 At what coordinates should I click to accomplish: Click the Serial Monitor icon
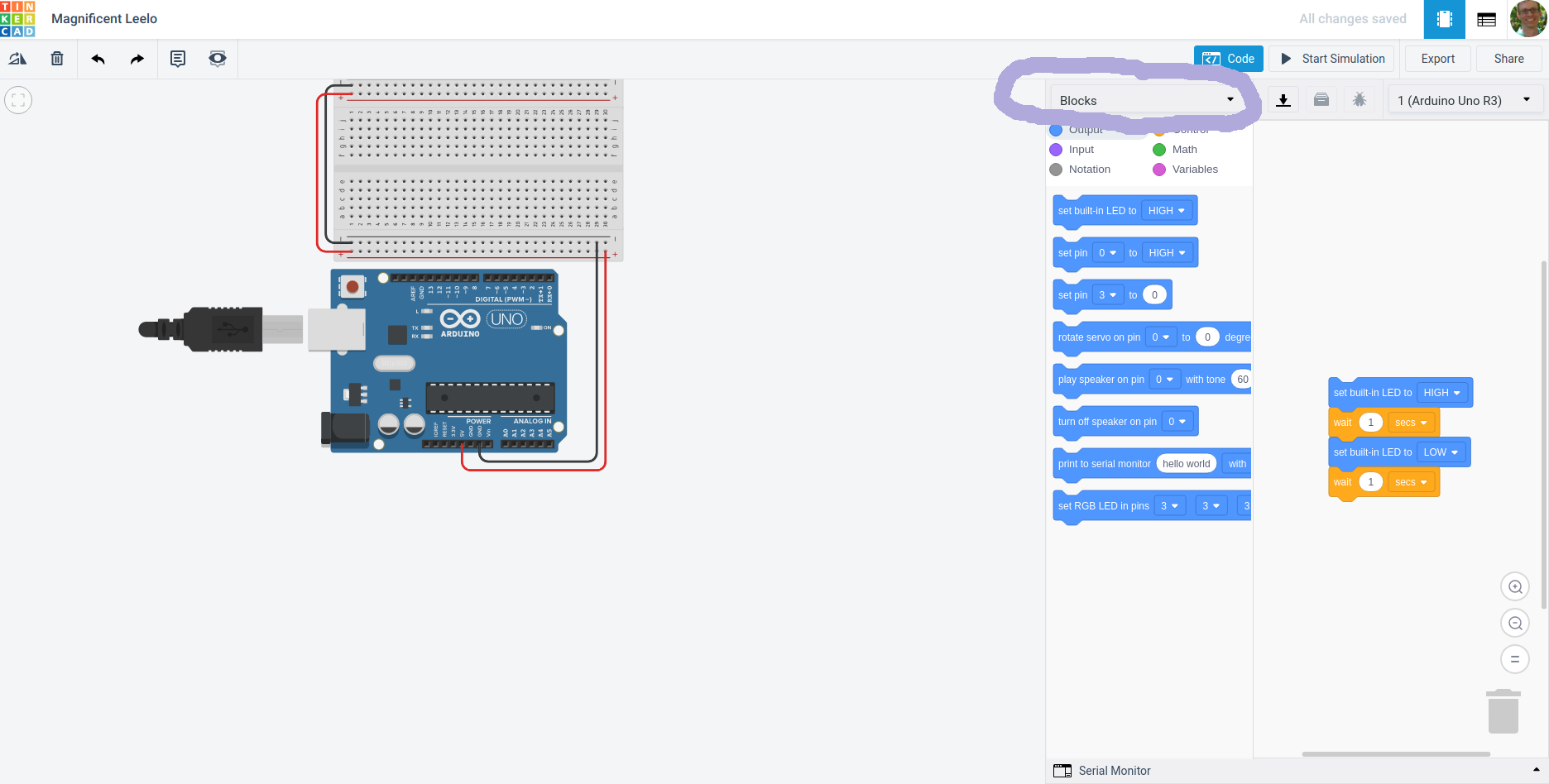(x=1062, y=771)
